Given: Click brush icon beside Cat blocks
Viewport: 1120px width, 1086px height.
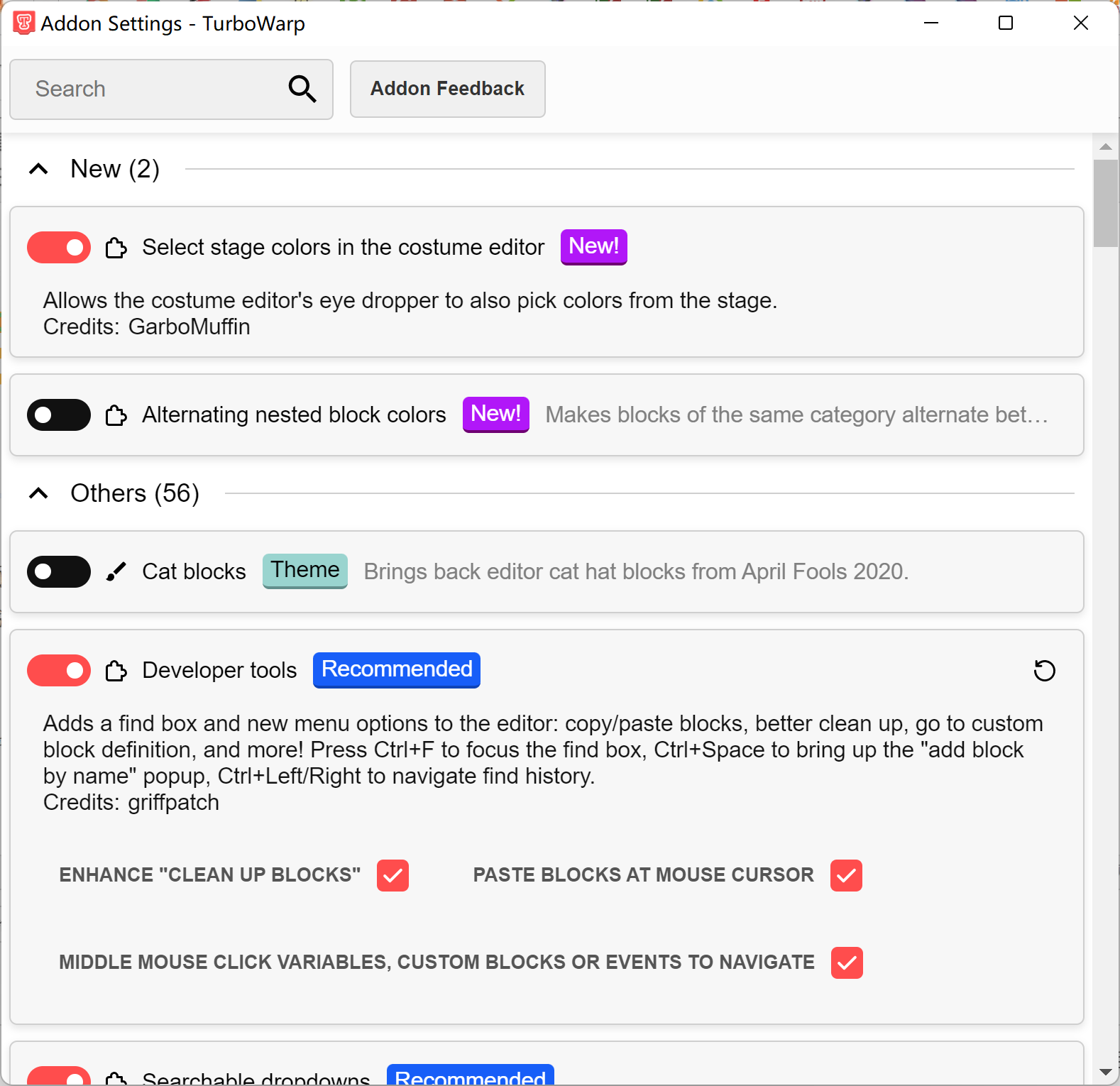Looking at the screenshot, I should click(116, 571).
